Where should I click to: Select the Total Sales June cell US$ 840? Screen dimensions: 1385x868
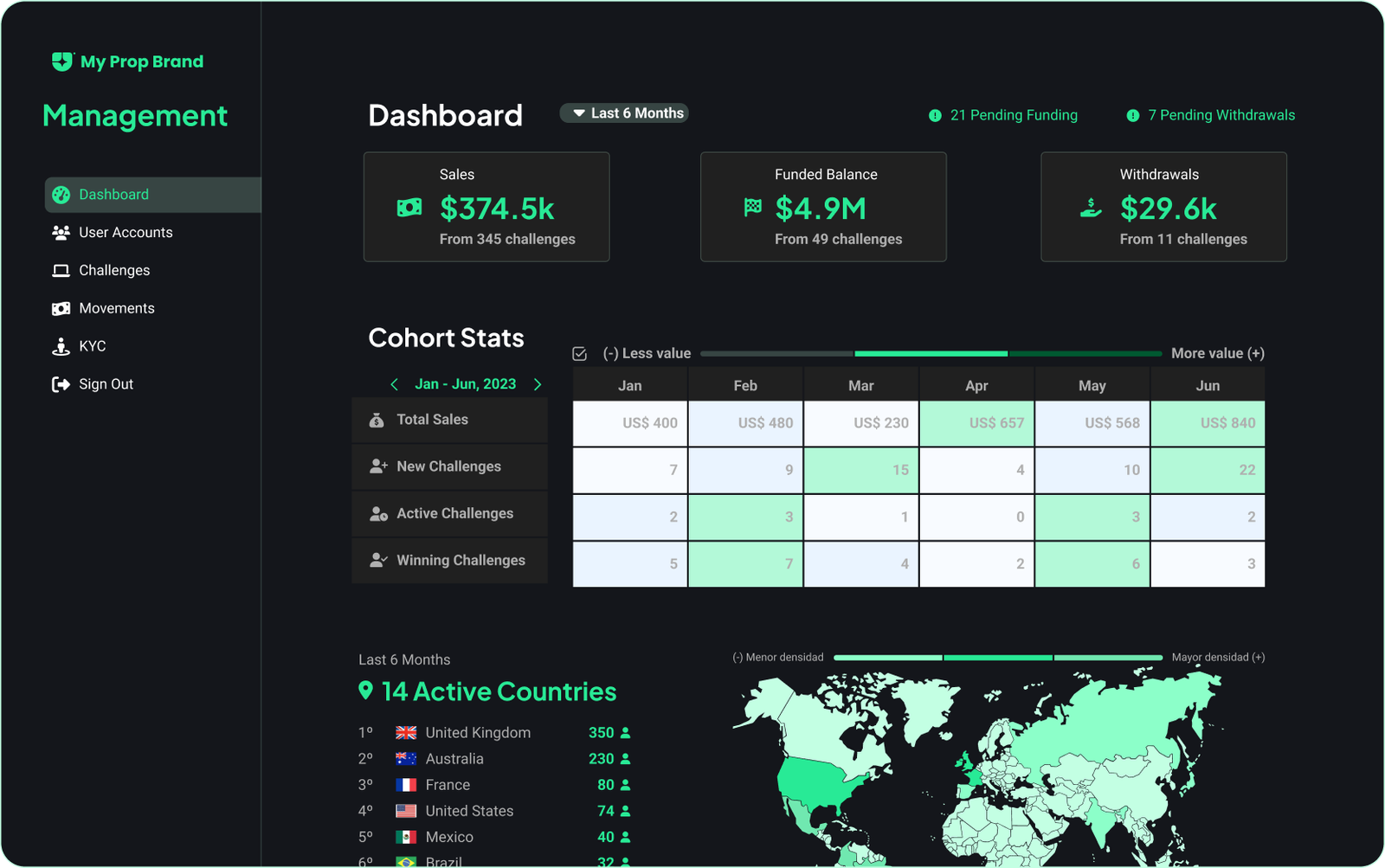point(1208,423)
